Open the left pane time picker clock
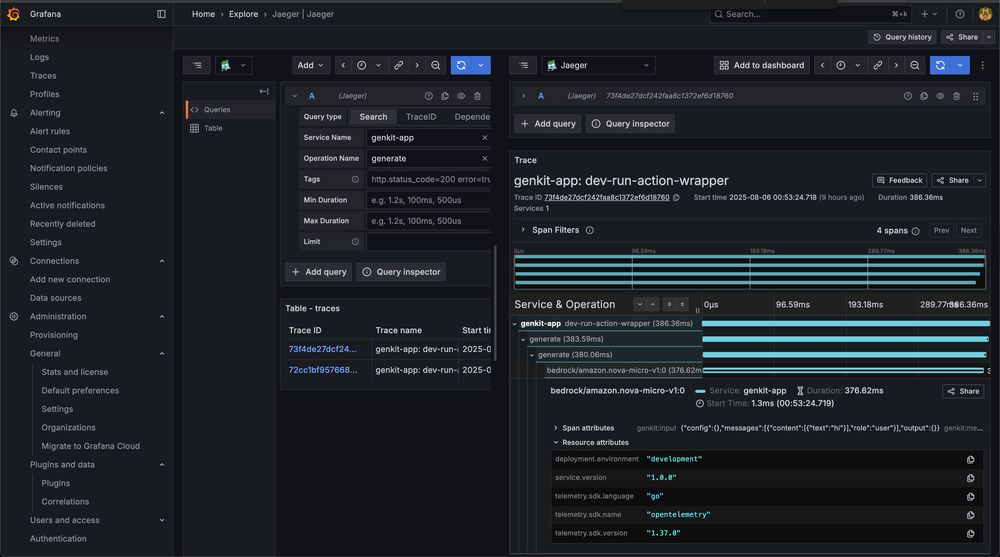1000x557 pixels. click(x=362, y=65)
